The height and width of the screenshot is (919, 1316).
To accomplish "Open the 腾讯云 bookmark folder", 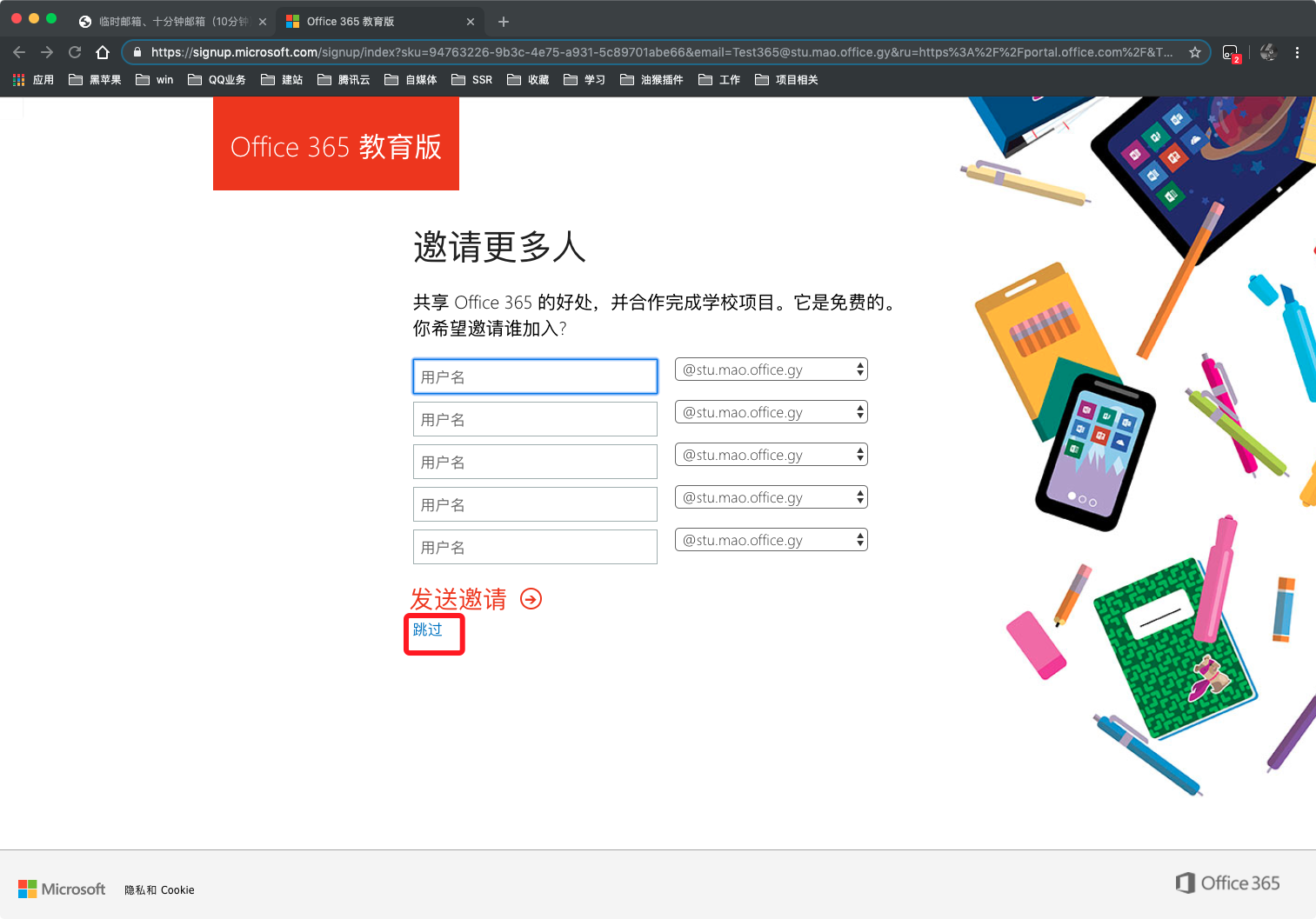I will 344,80.
